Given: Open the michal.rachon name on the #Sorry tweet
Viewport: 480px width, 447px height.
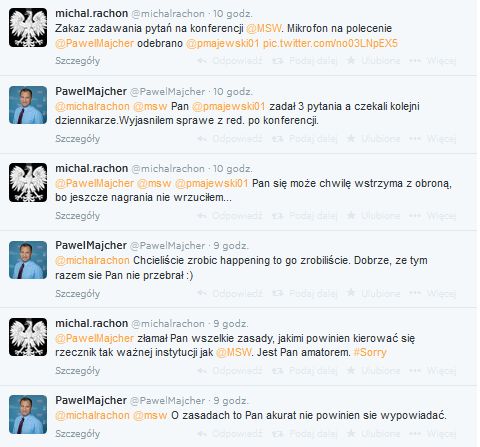Looking at the screenshot, I should click(x=92, y=323).
